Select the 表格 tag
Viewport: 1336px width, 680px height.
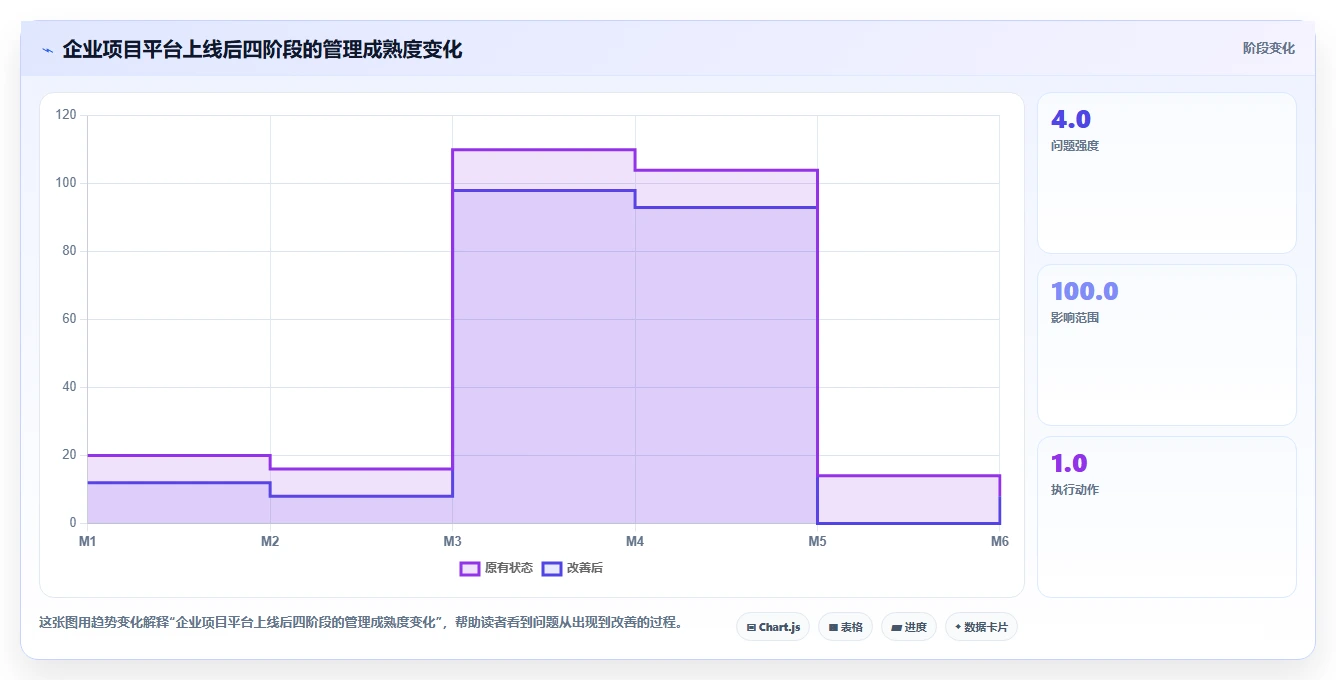845,627
